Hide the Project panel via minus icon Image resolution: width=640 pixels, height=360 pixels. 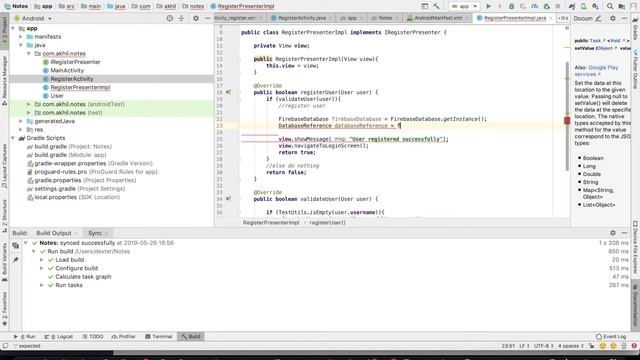click(207, 18)
